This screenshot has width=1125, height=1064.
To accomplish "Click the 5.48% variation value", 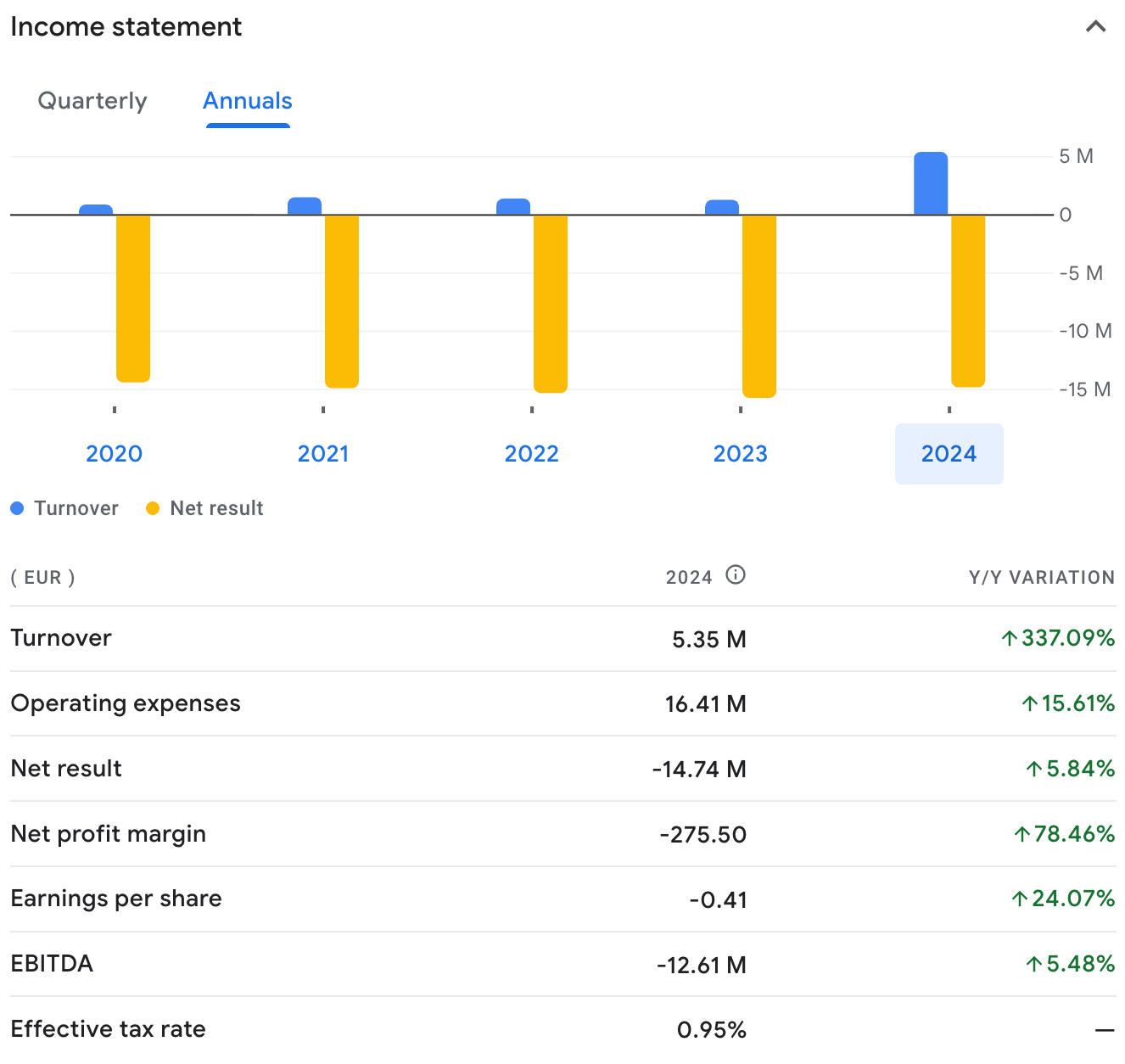I will pos(1071,964).
